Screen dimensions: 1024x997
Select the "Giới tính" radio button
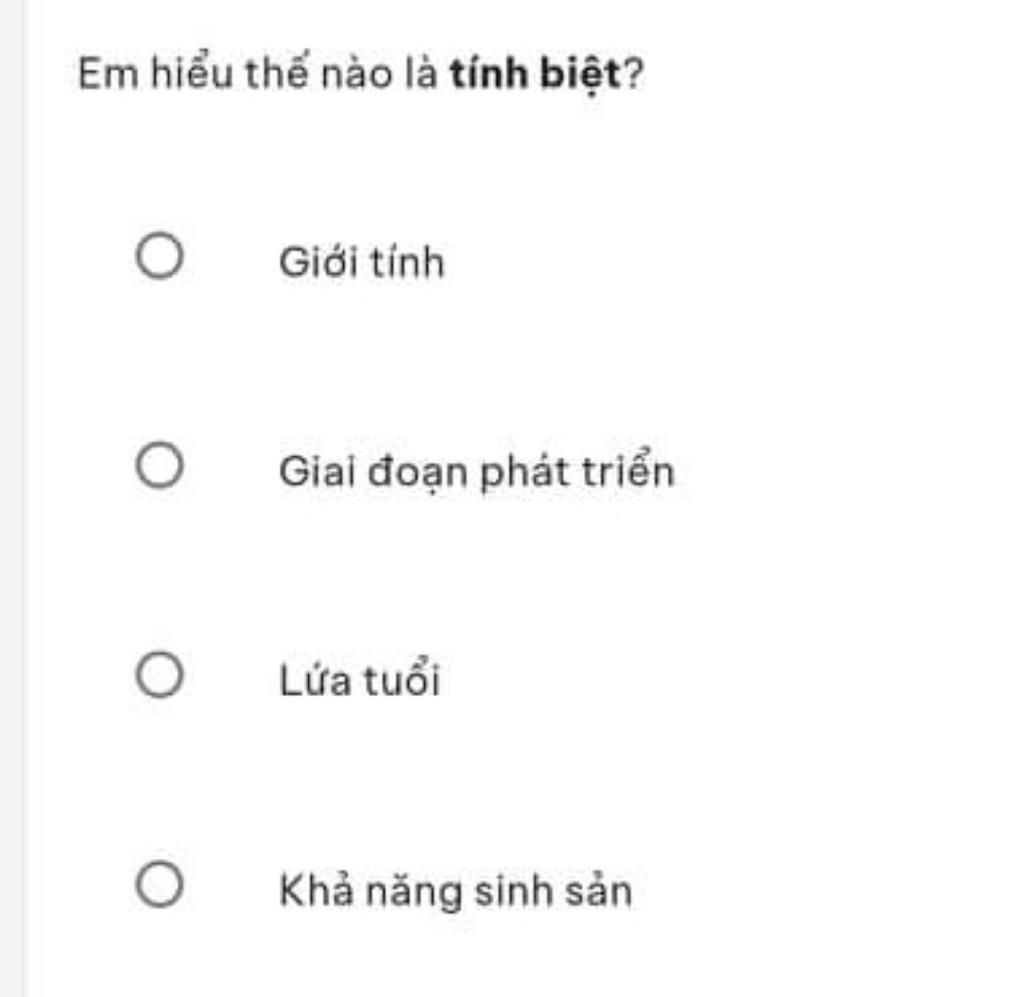tap(159, 255)
